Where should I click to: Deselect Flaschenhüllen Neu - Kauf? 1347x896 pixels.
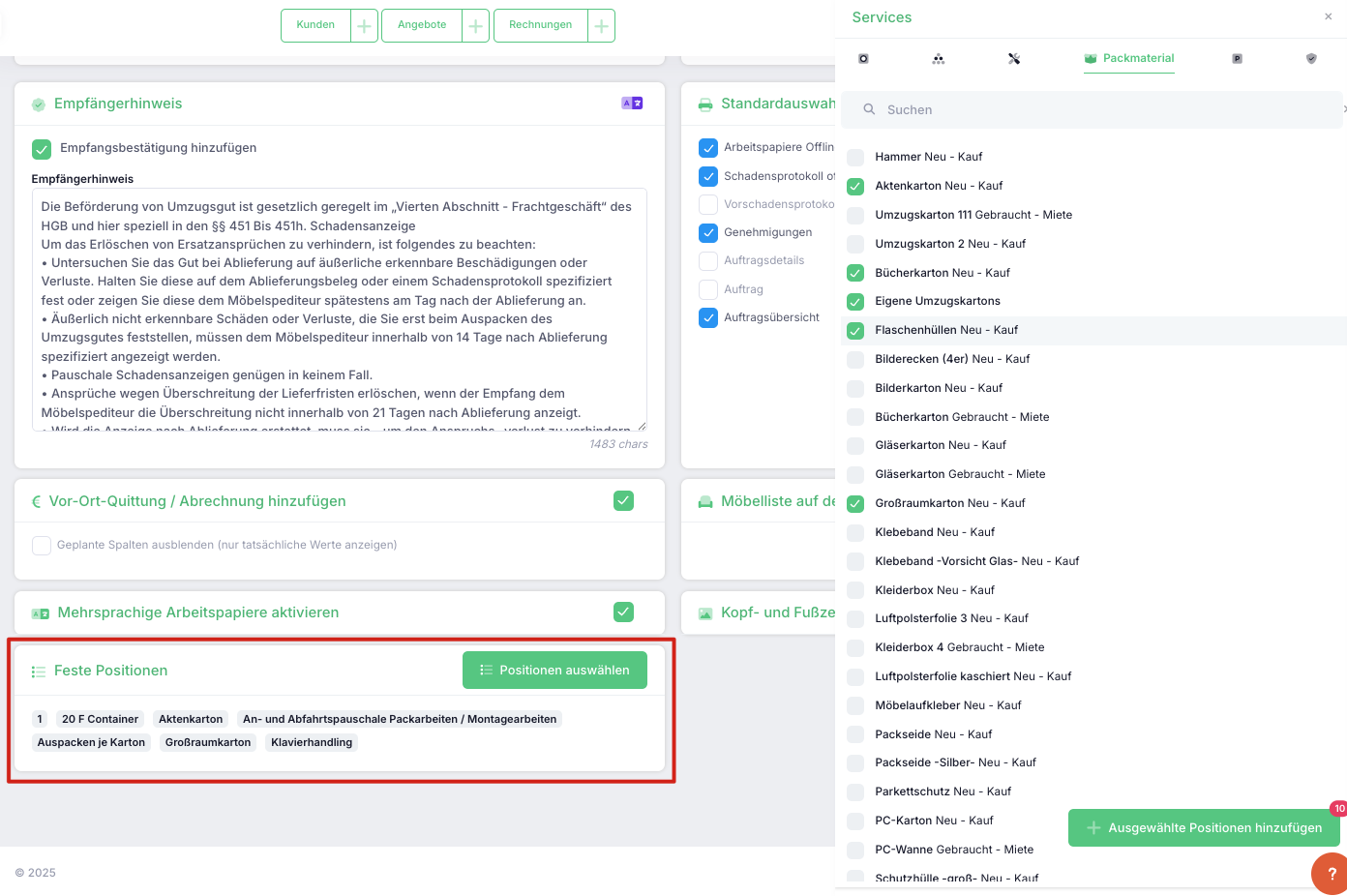tap(855, 331)
